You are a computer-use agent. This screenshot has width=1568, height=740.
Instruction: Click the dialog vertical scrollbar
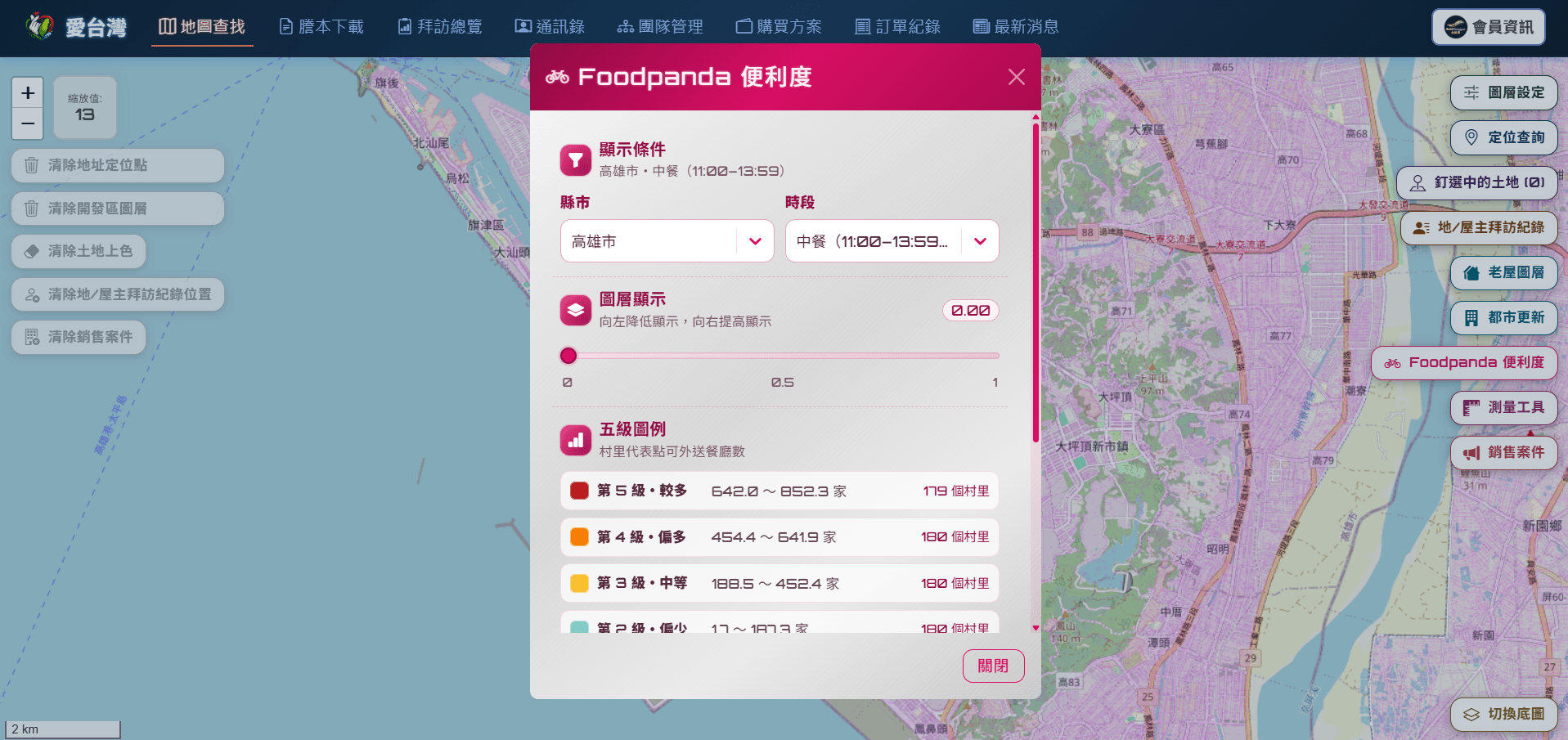coord(1036,282)
